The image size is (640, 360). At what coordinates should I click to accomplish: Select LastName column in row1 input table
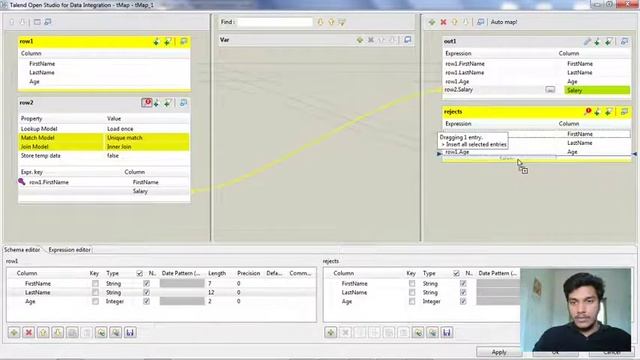click(x=42, y=73)
